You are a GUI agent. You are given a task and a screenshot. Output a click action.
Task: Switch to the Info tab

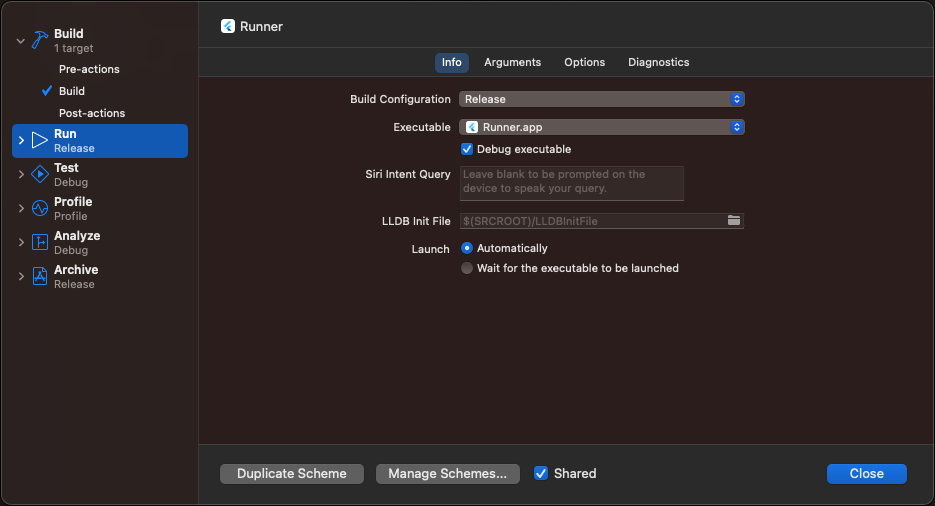451,62
